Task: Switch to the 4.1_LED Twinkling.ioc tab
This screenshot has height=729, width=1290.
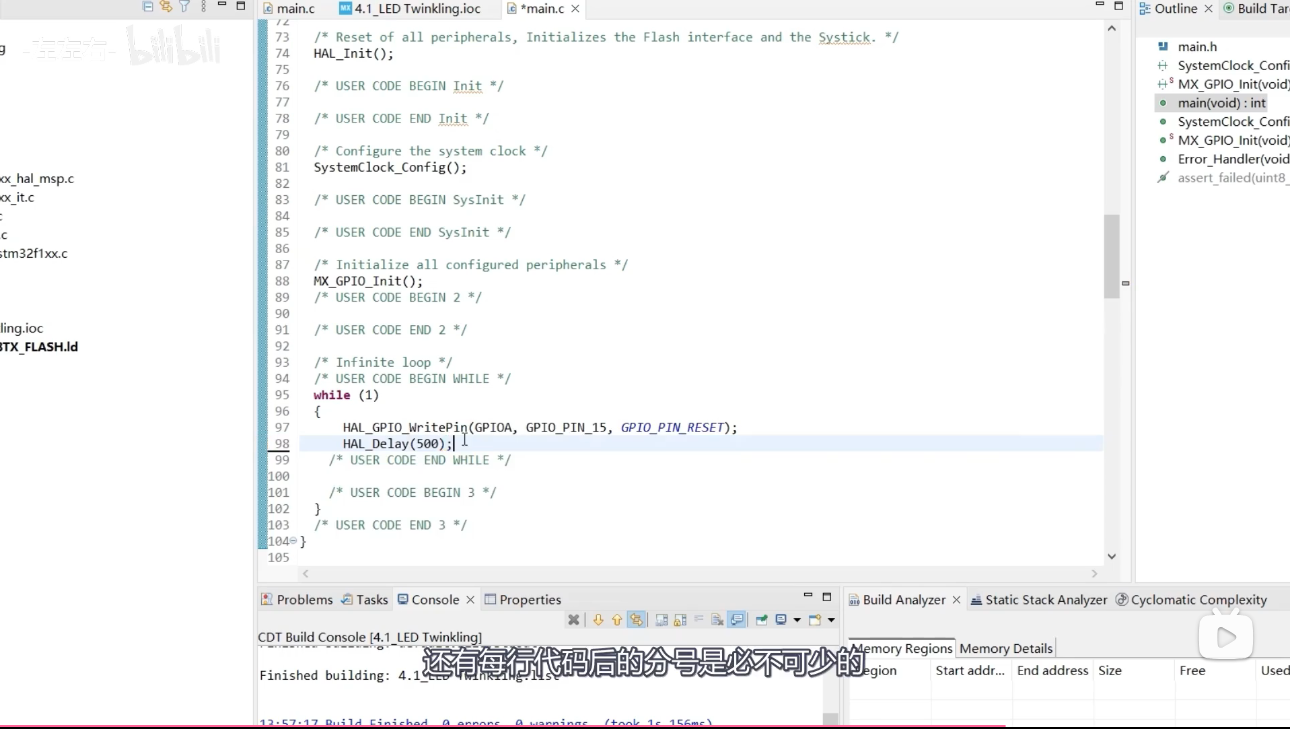Action: click(416, 9)
